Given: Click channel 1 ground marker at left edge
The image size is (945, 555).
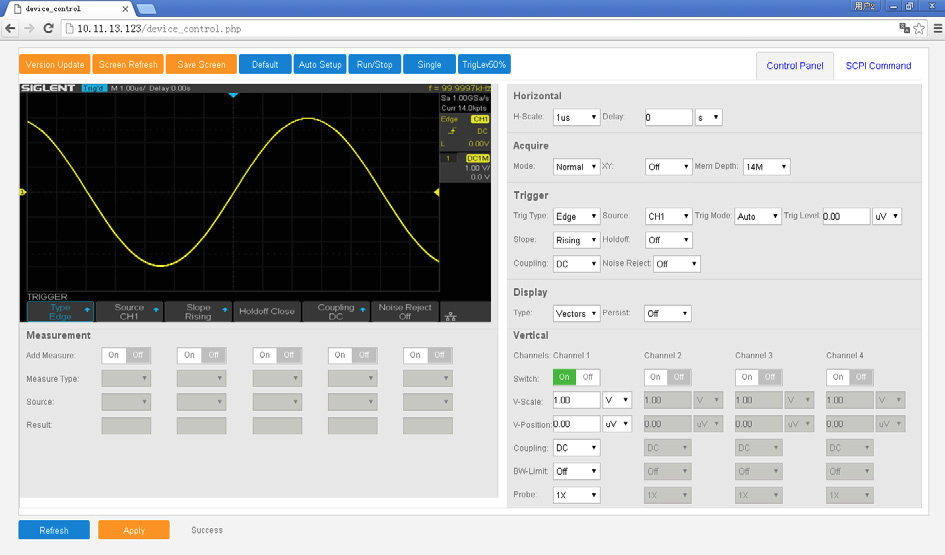Looking at the screenshot, I should tap(23, 192).
